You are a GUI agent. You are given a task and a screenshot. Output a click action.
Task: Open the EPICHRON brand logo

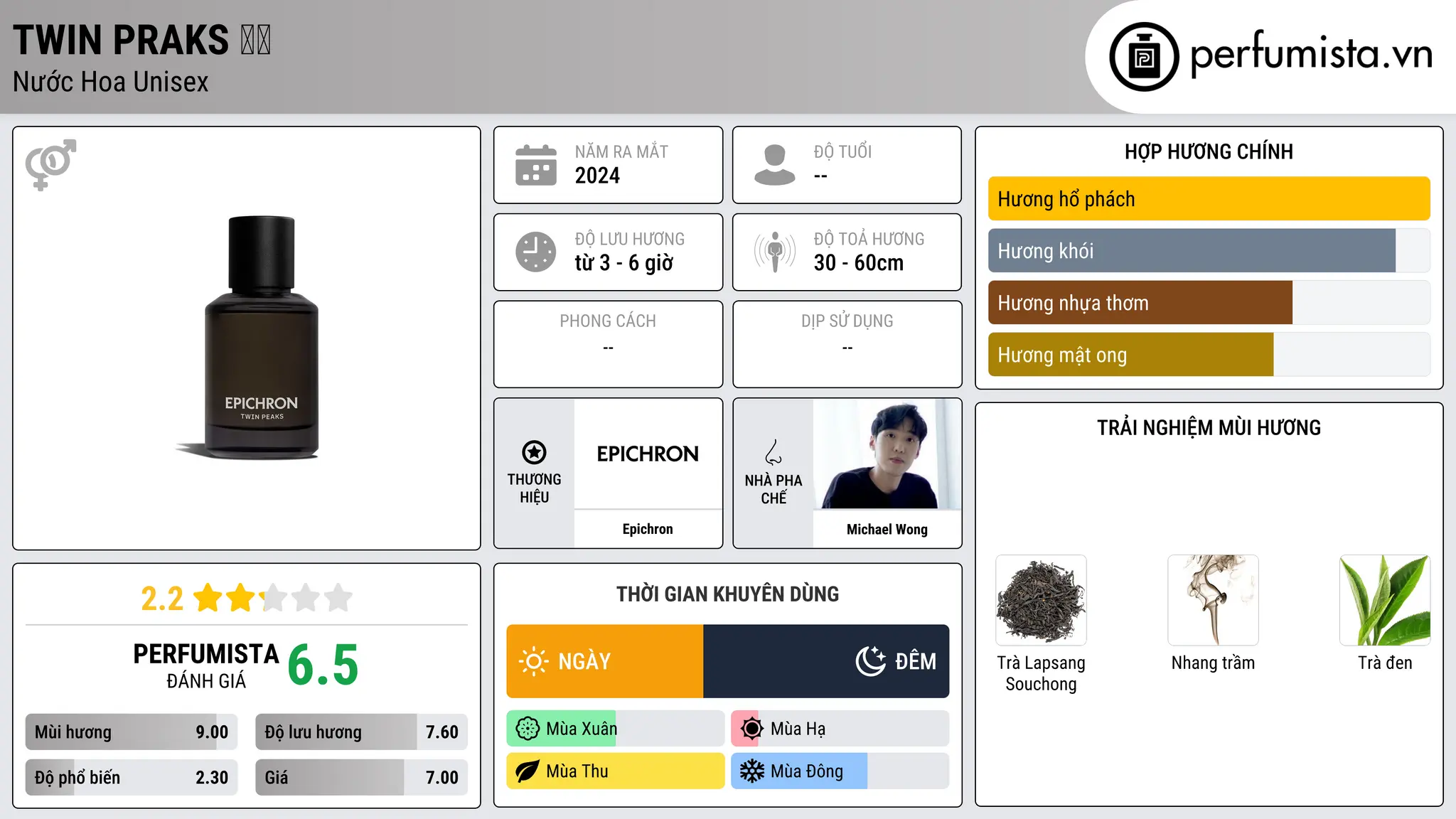tap(648, 454)
